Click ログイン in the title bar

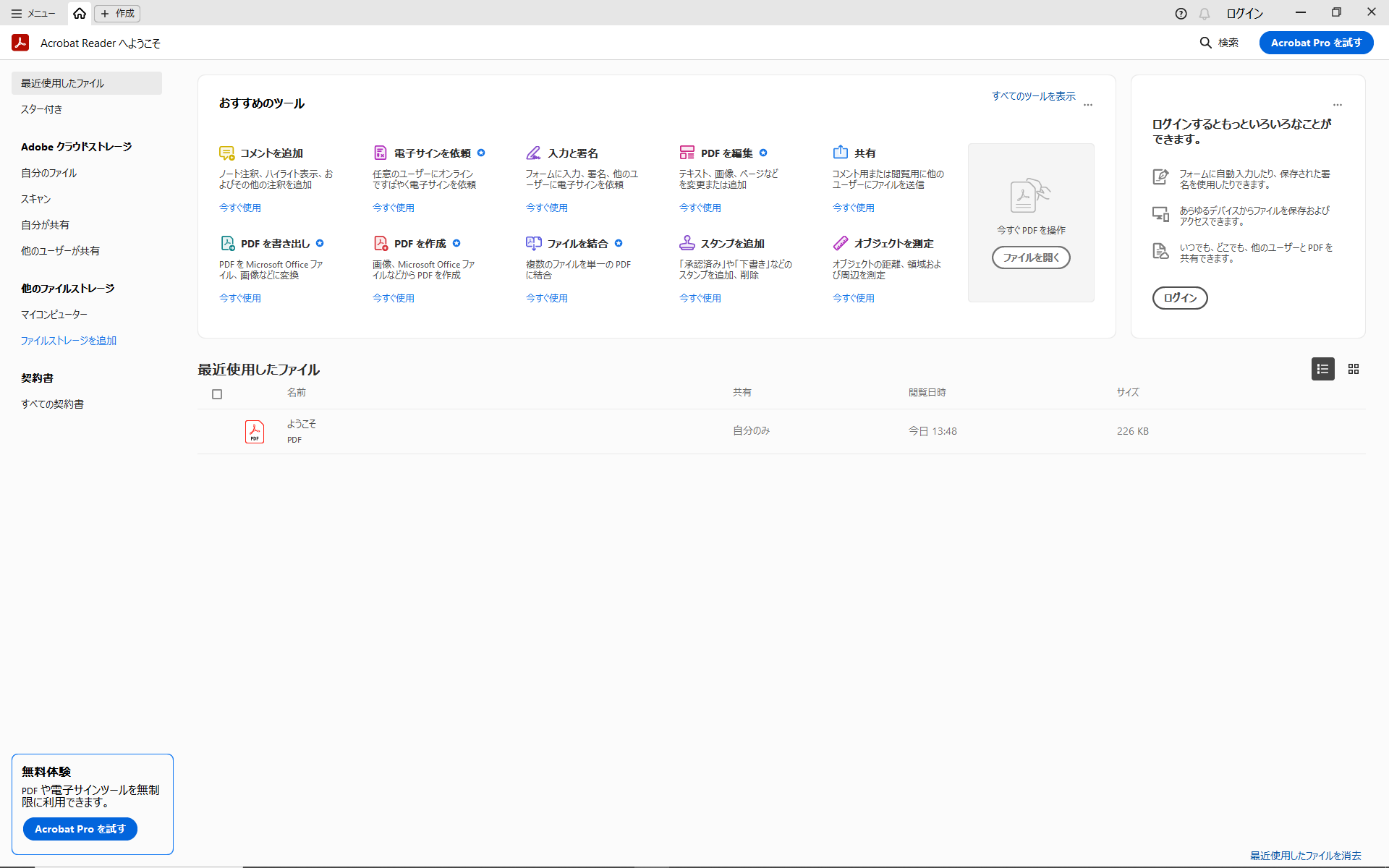(x=1244, y=13)
